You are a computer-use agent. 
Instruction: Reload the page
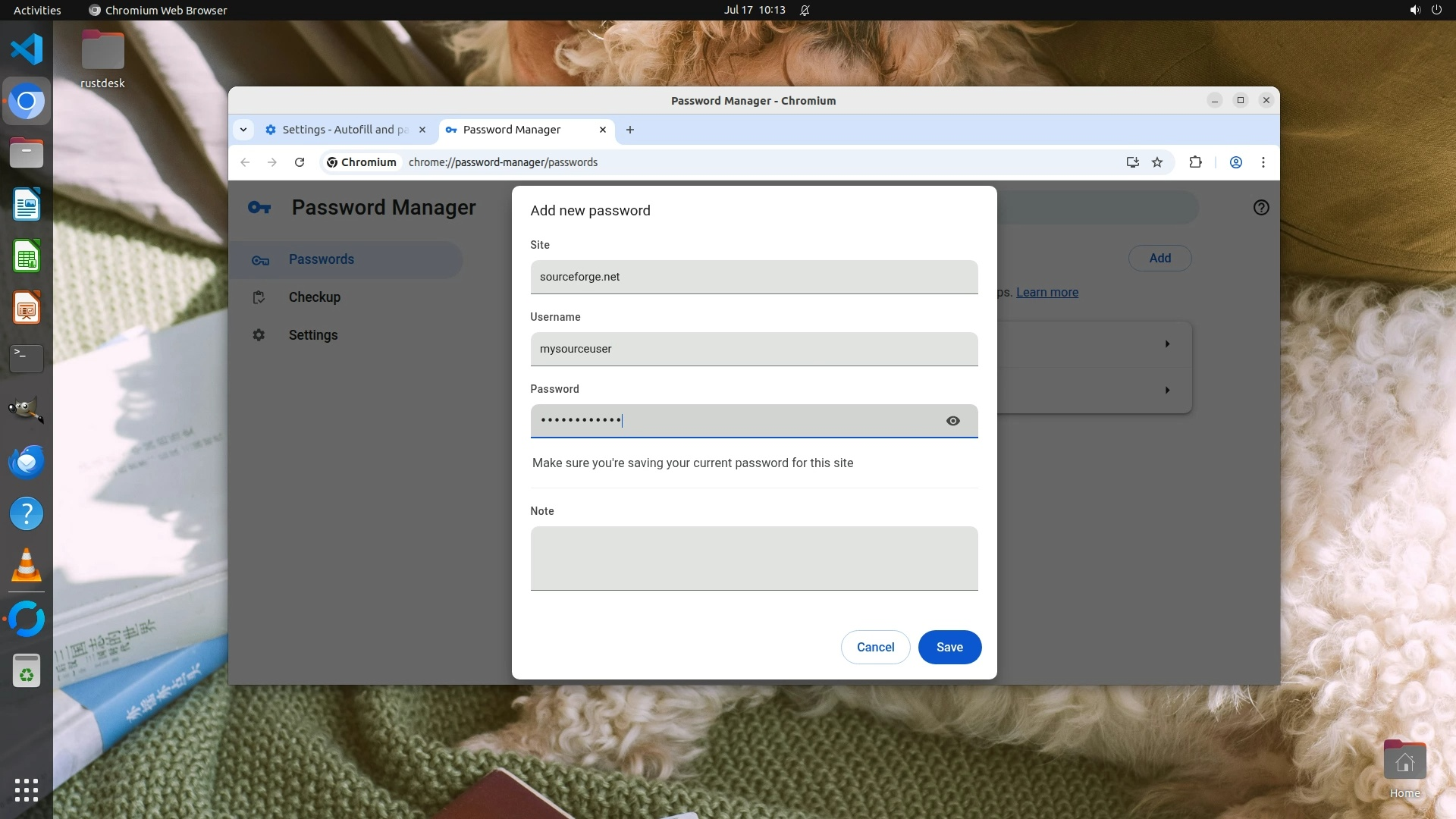pyautogui.click(x=300, y=162)
